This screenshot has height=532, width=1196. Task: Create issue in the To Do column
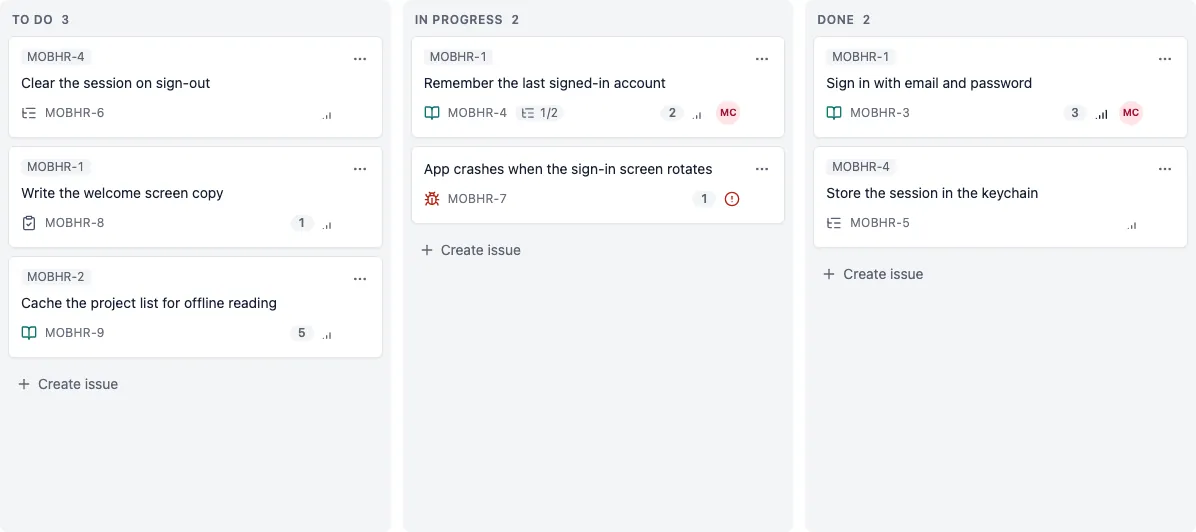[68, 384]
